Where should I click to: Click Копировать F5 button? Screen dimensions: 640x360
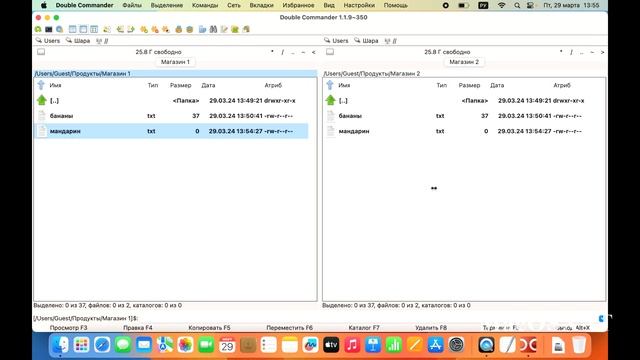point(209,328)
